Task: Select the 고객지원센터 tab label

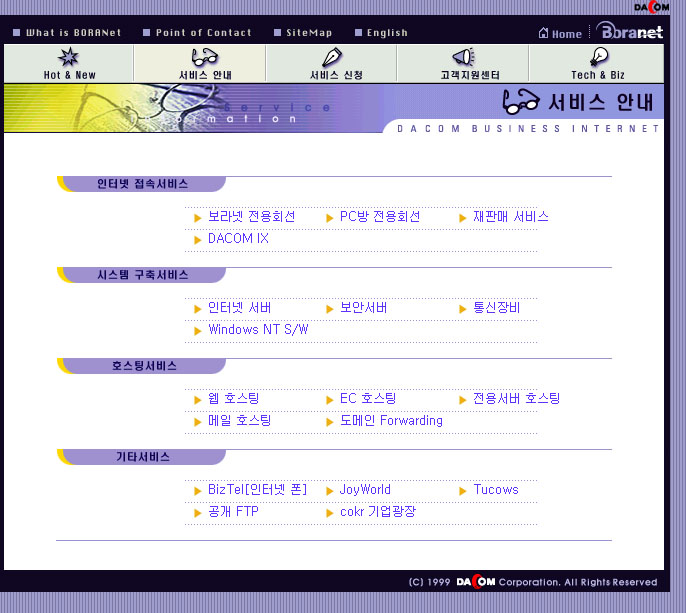Action: coord(469,75)
